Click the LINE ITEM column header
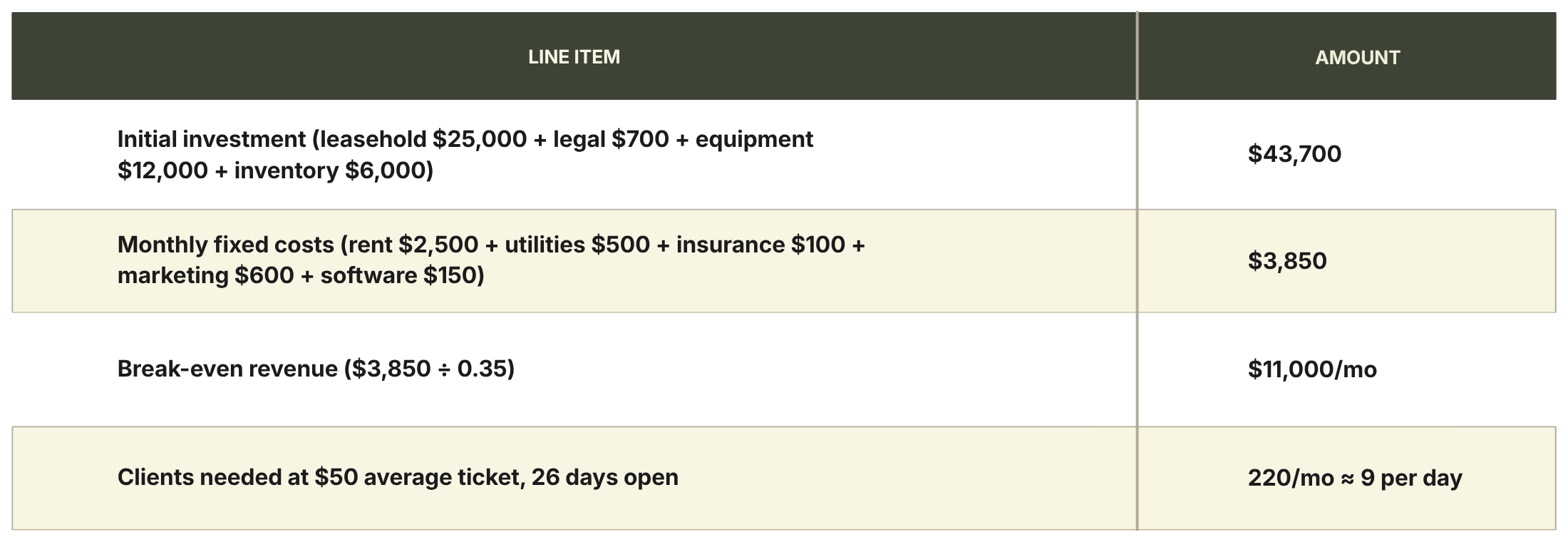 click(574, 56)
